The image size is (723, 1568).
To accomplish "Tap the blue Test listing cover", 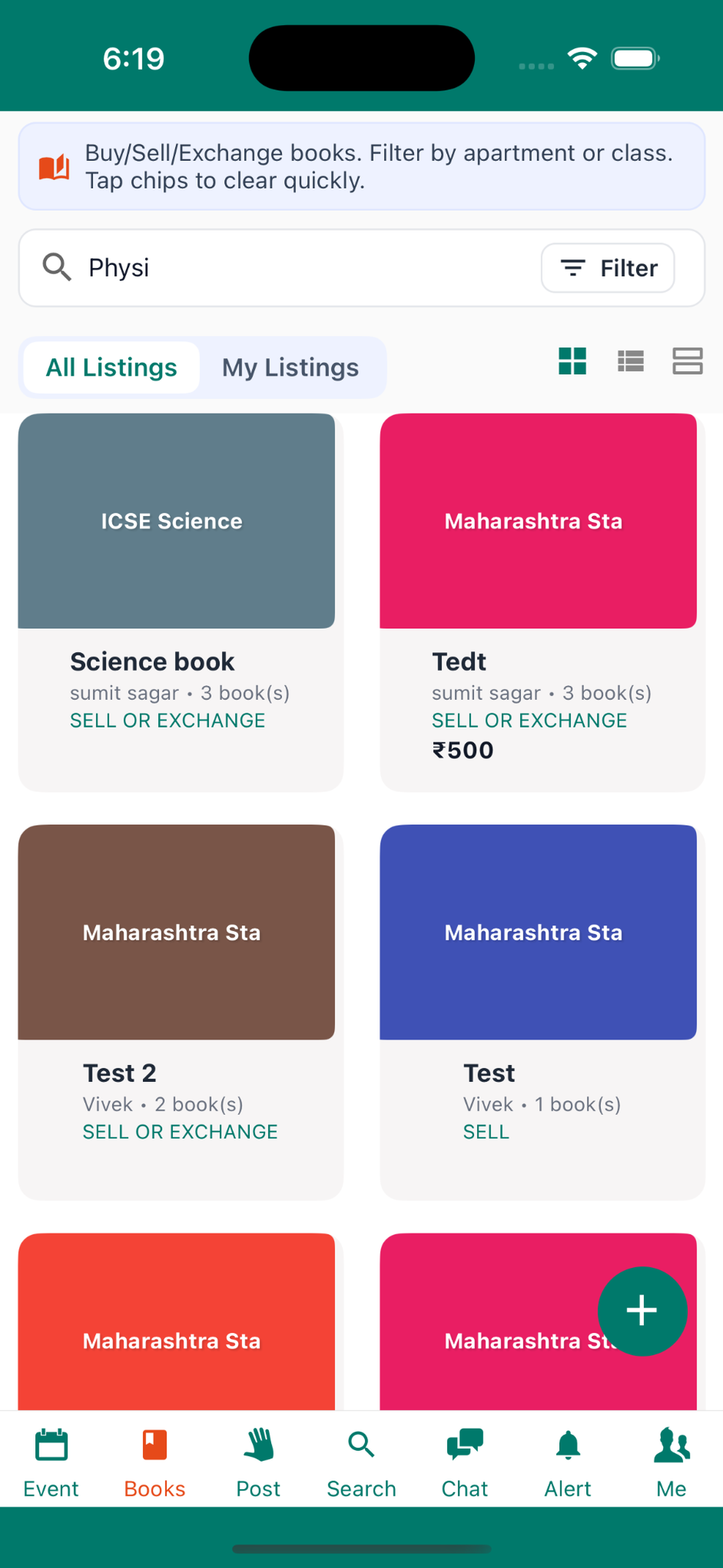I will [538, 932].
